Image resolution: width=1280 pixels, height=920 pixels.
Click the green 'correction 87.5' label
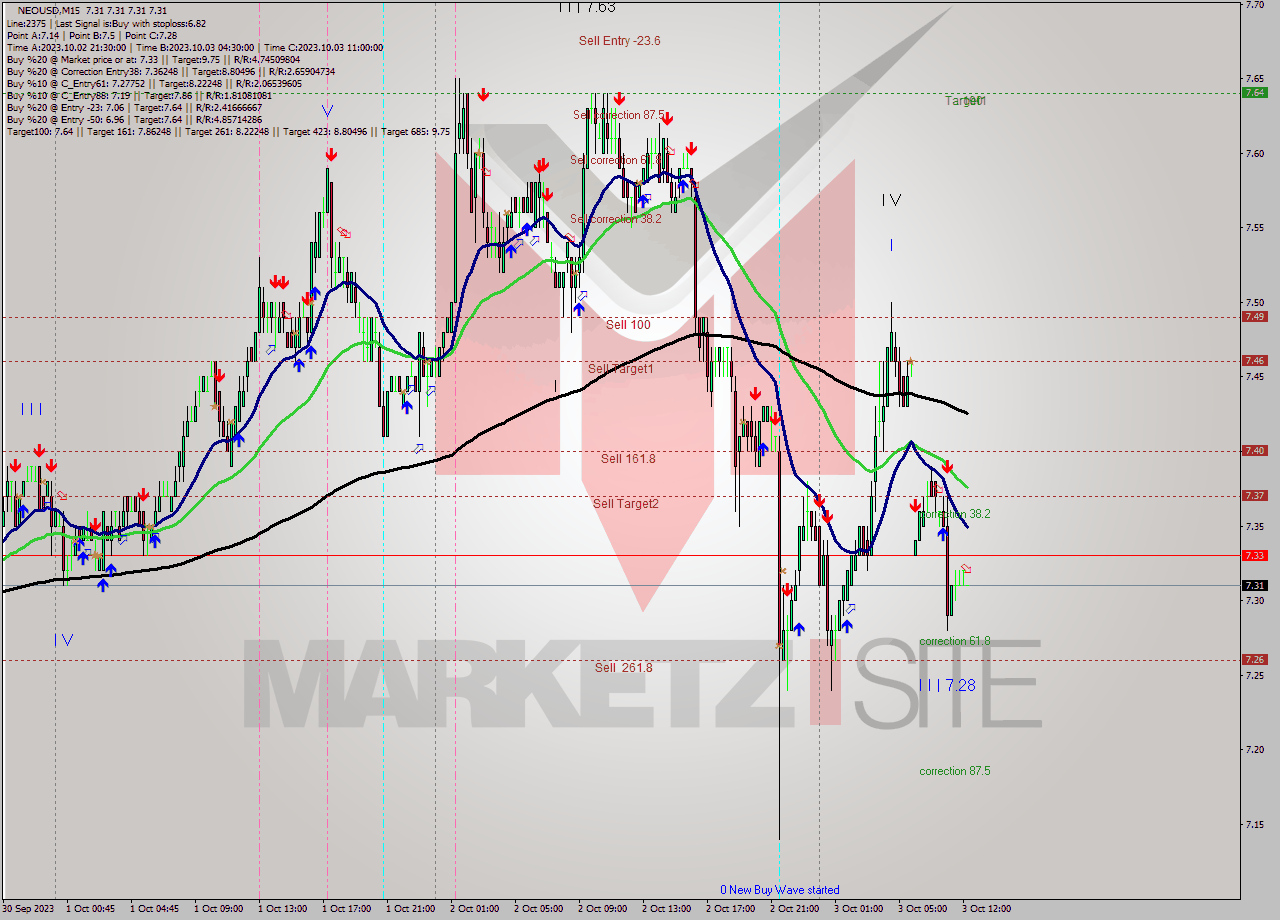[x=955, y=771]
